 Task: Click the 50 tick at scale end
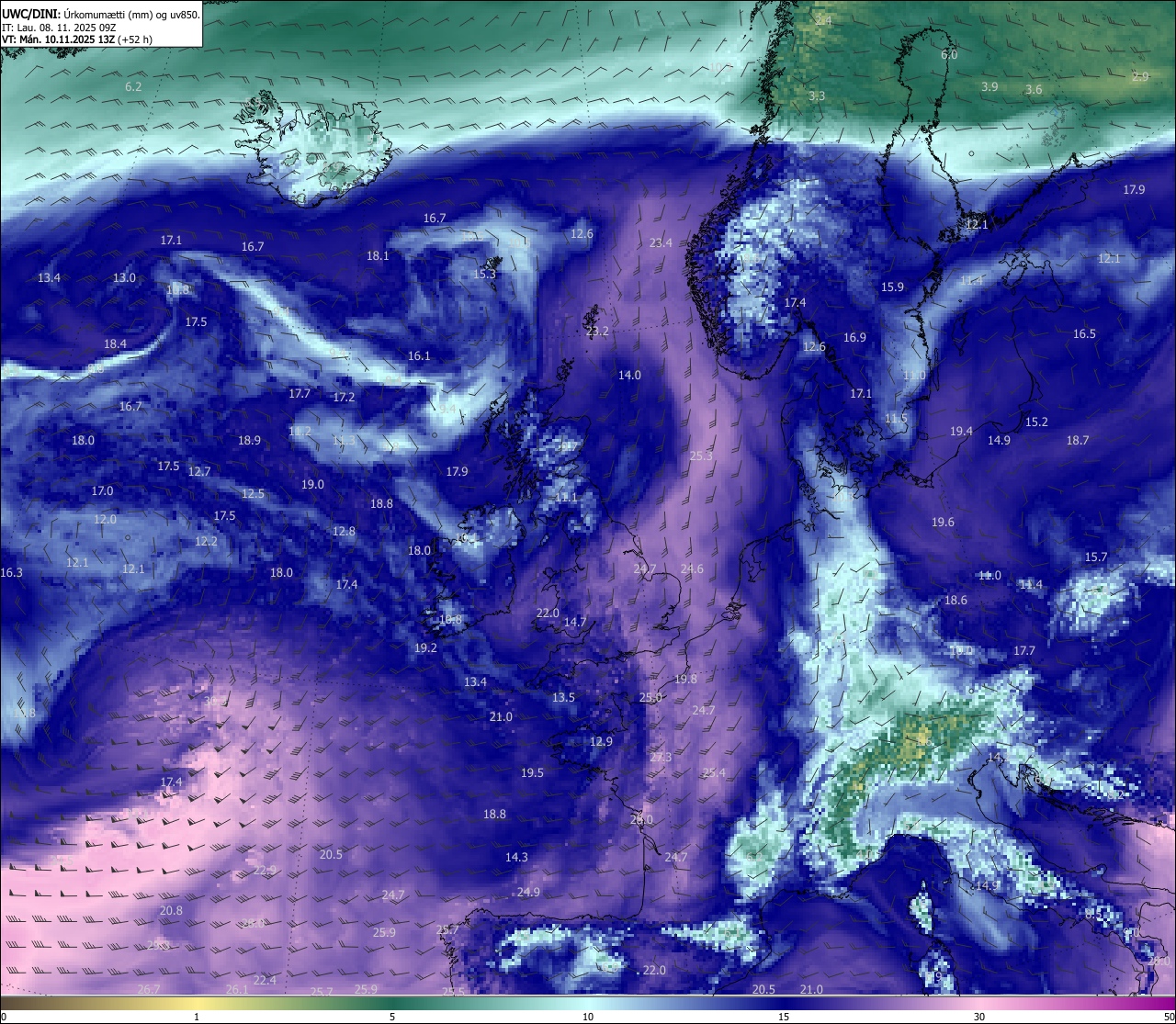coord(1168,1017)
